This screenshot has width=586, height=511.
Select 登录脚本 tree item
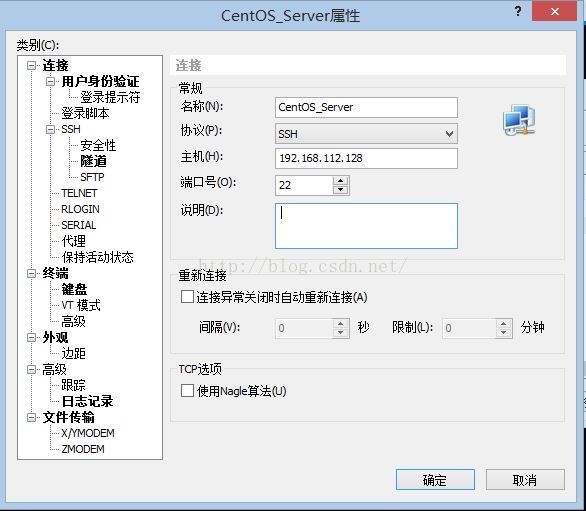click(x=85, y=113)
